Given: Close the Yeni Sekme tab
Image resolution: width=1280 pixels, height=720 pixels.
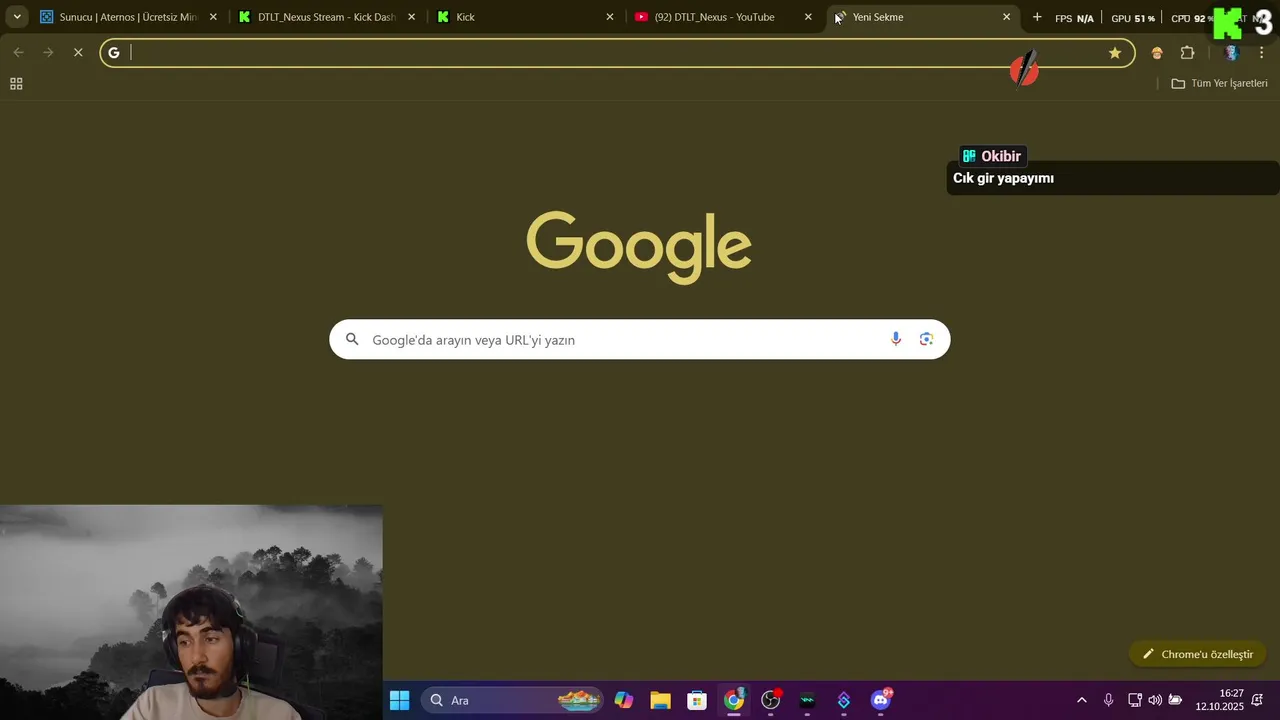Looking at the screenshot, I should coord(1007,17).
